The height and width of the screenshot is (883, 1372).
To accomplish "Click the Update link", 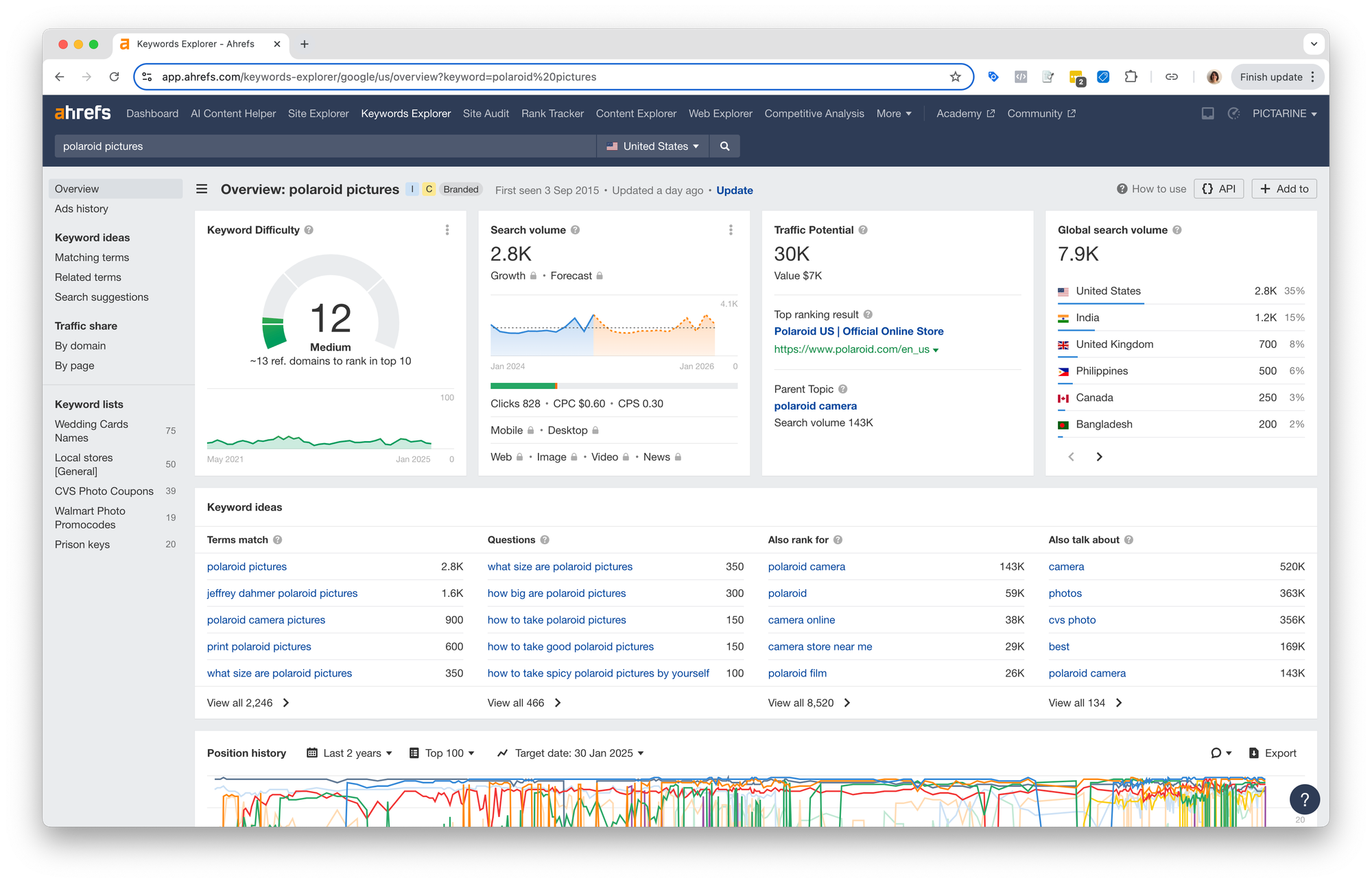I will 734,190.
